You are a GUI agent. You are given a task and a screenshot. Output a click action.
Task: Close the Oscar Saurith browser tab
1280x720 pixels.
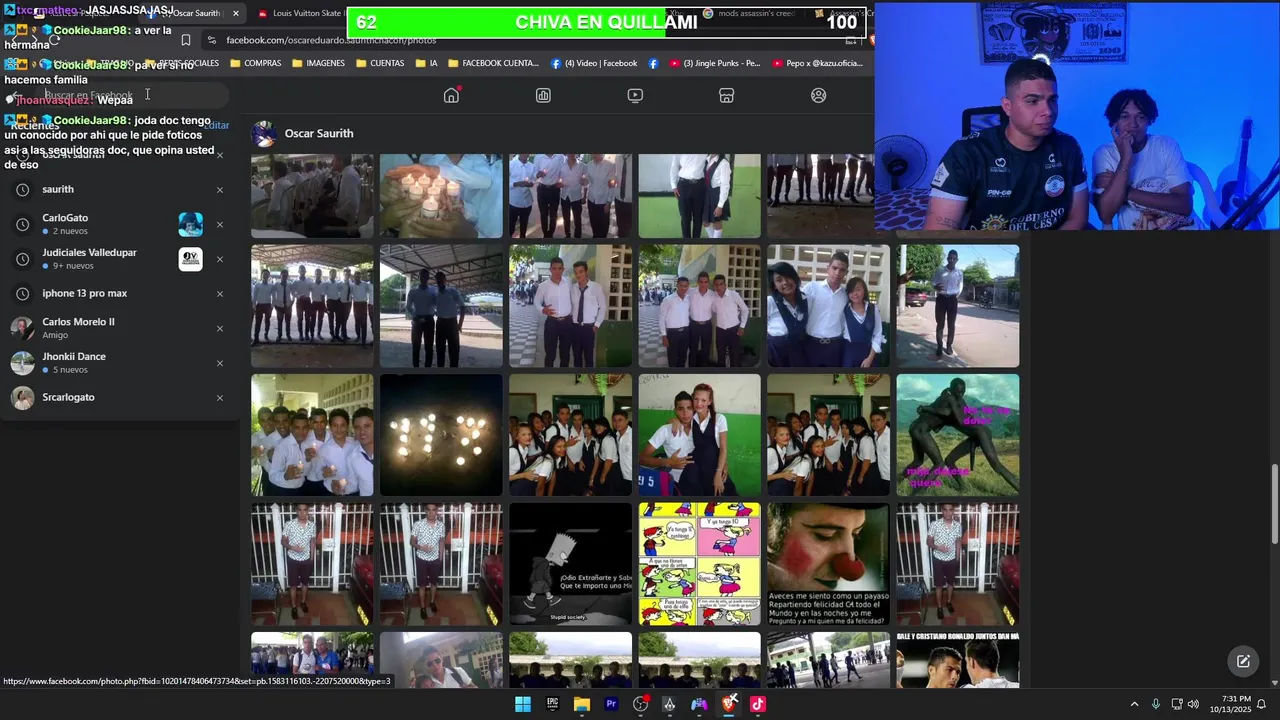click(x=236, y=13)
